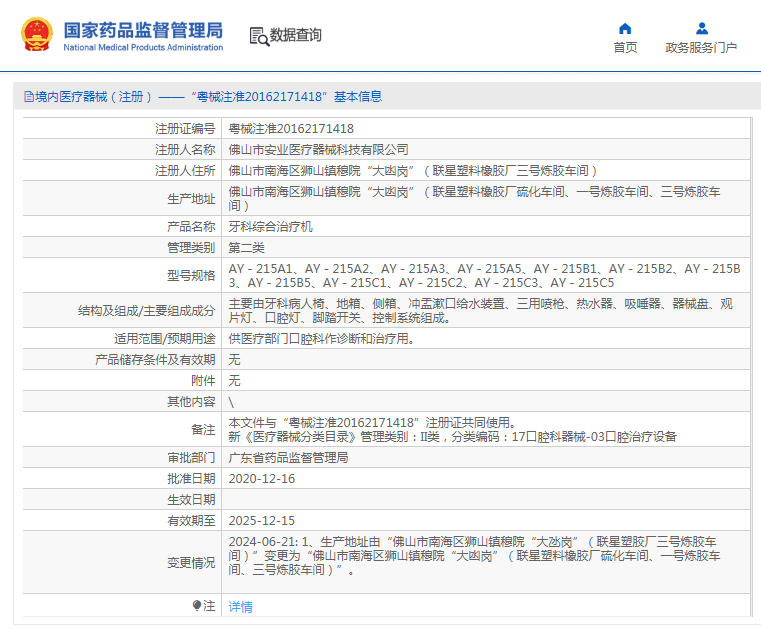The height and width of the screenshot is (630, 761).
Task: Open 政务服务门户 portal link
Action: [x=701, y=48]
